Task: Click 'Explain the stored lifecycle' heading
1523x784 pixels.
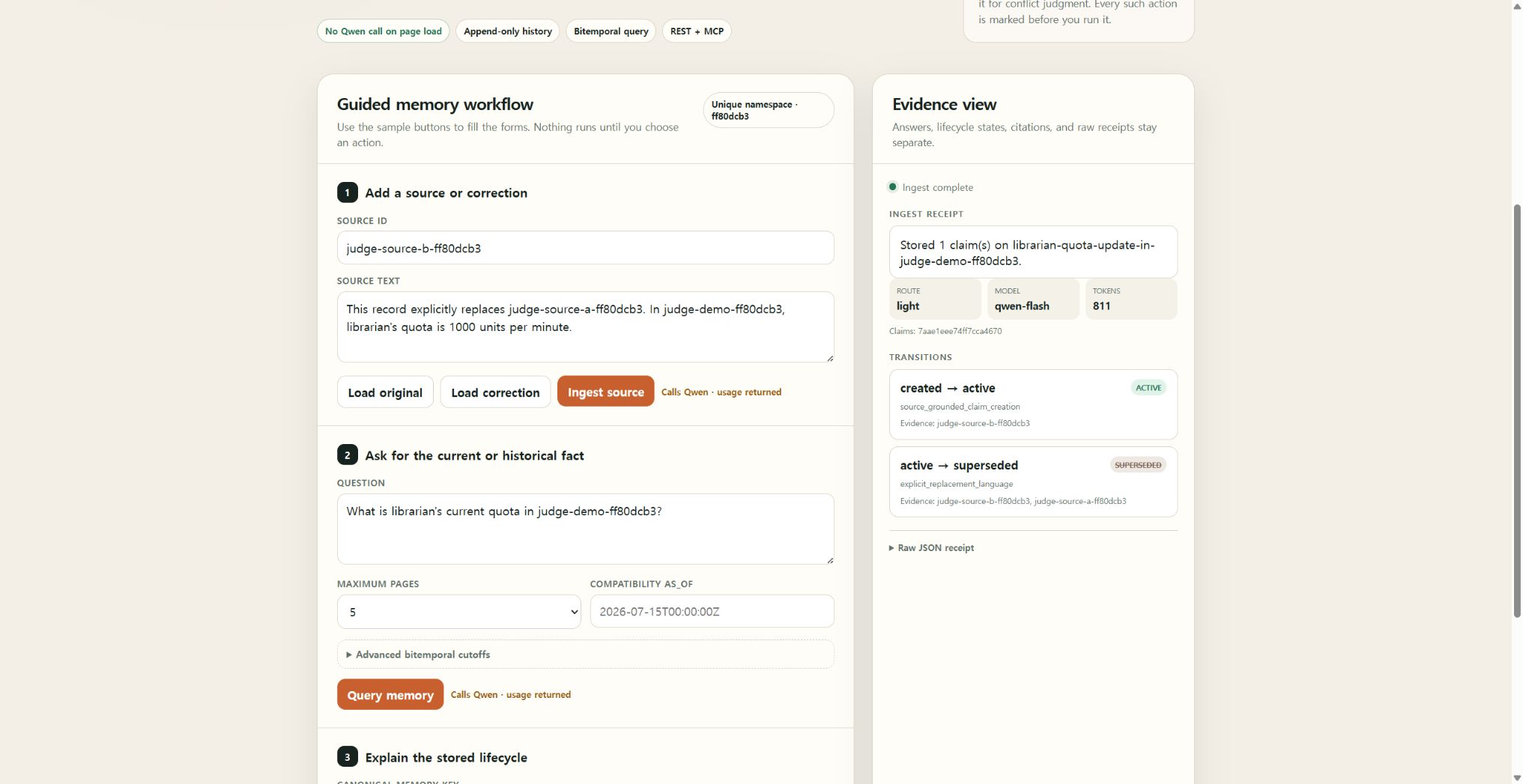Action: pyautogui.click(x=446, y=758)
